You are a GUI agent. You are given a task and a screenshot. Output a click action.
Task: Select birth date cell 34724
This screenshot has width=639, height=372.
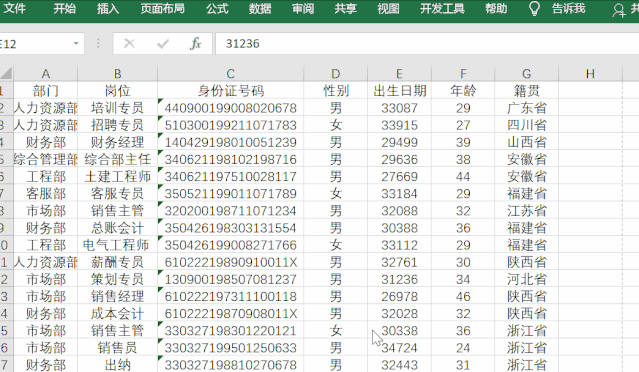(x=399, y=347)
